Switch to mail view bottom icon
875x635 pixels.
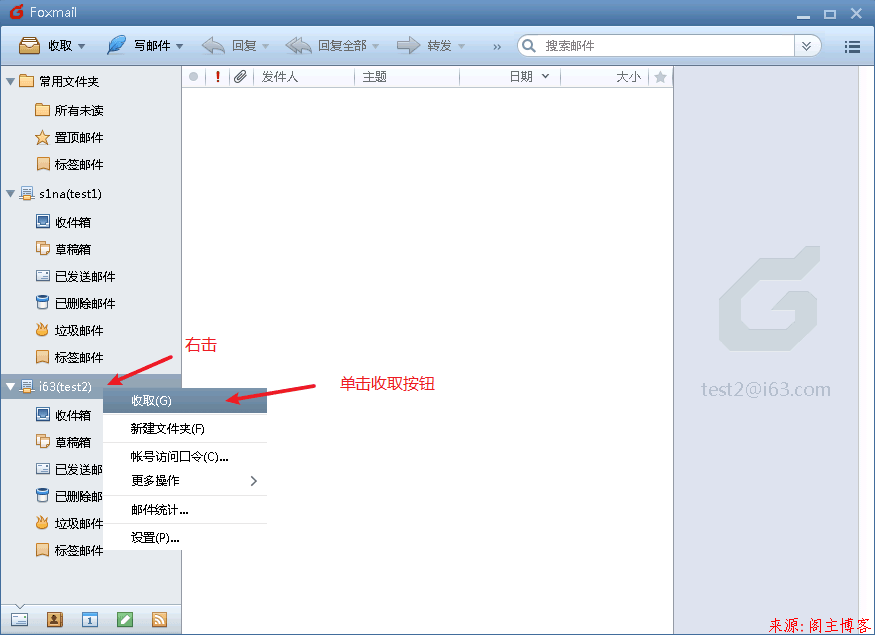click(20, 619)
